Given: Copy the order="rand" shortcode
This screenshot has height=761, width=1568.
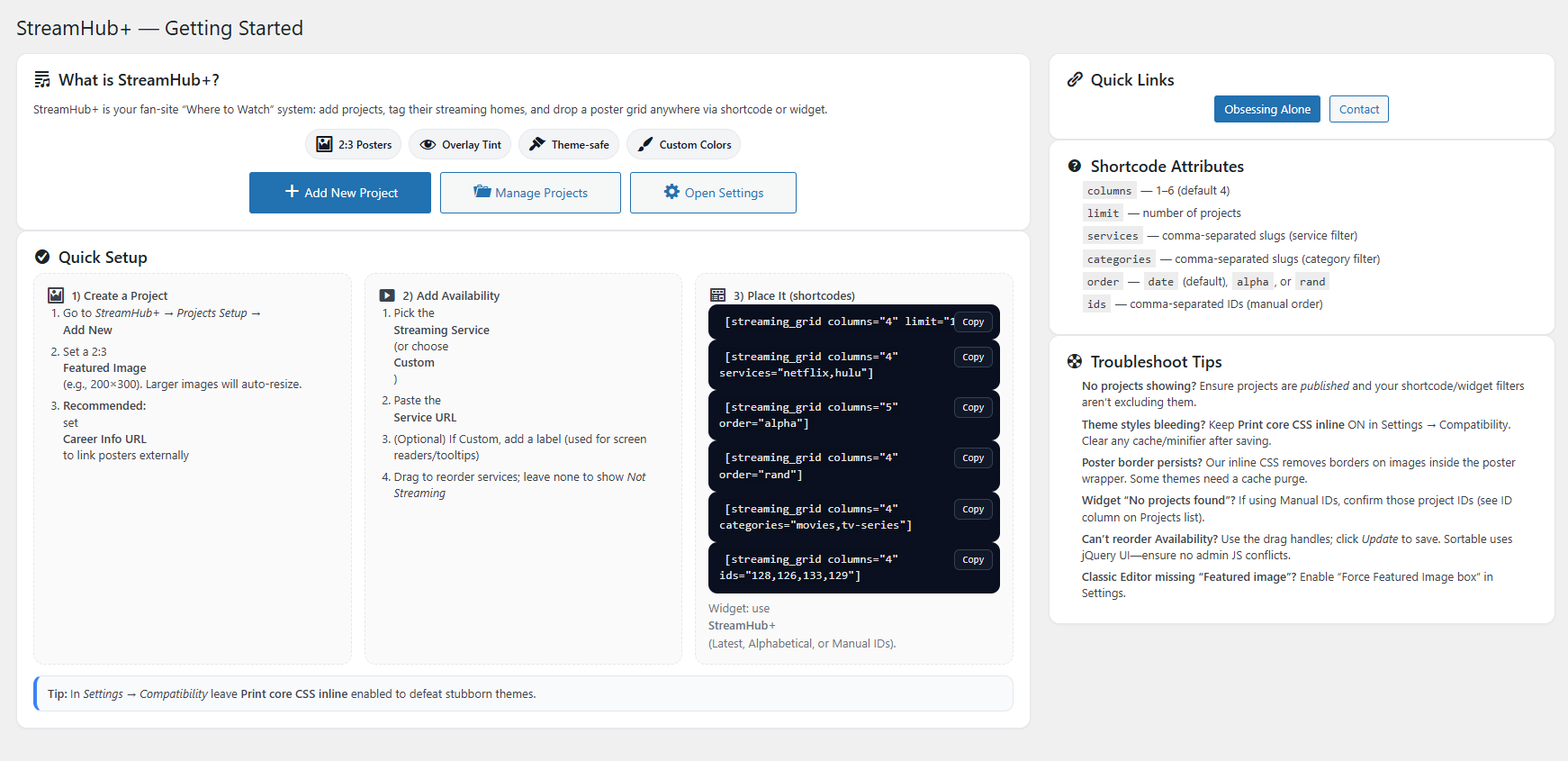Looking at the screenshot, I should [x=973, y=458].
